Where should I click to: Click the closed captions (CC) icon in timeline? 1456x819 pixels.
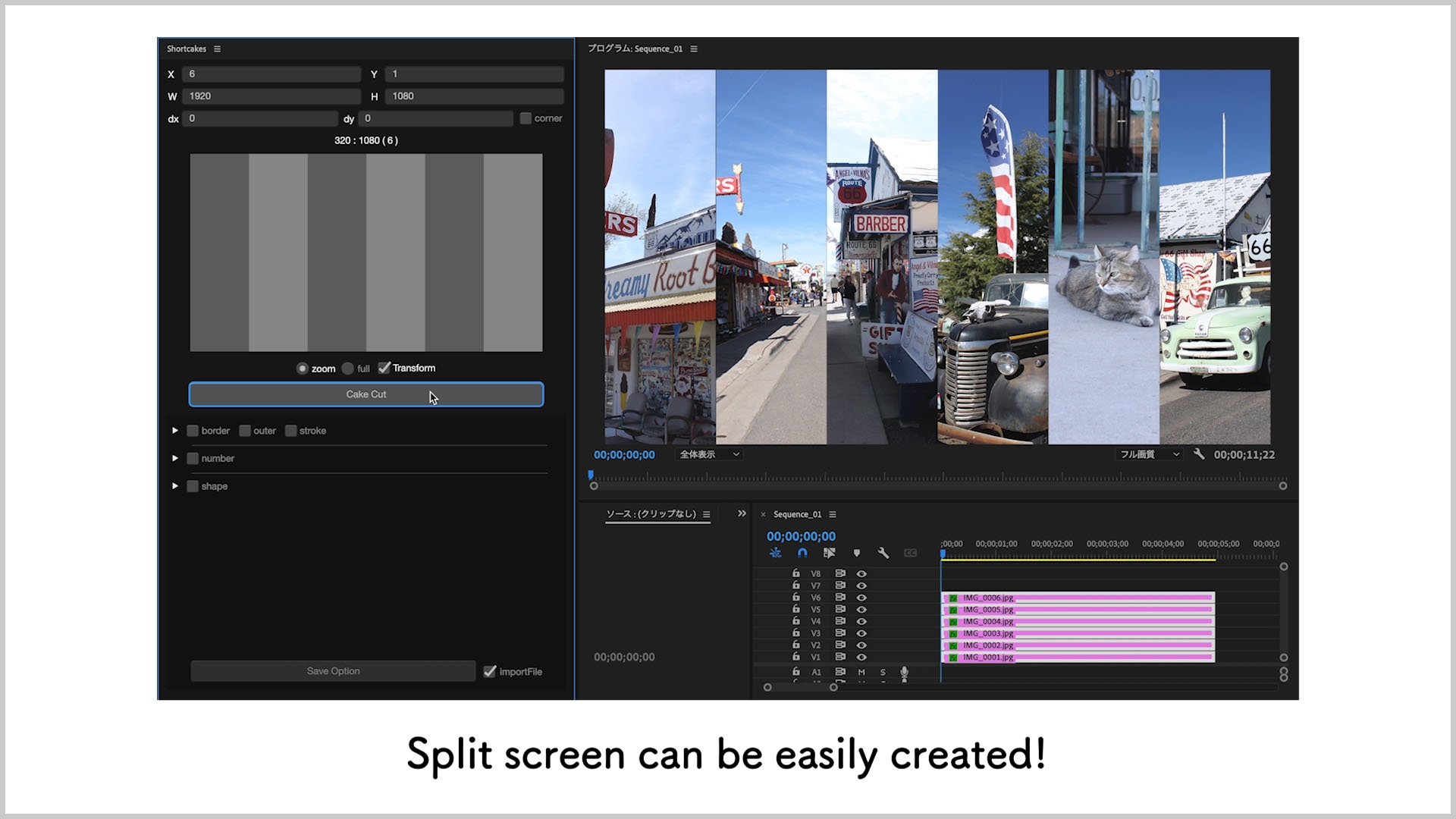click(910, 553)
